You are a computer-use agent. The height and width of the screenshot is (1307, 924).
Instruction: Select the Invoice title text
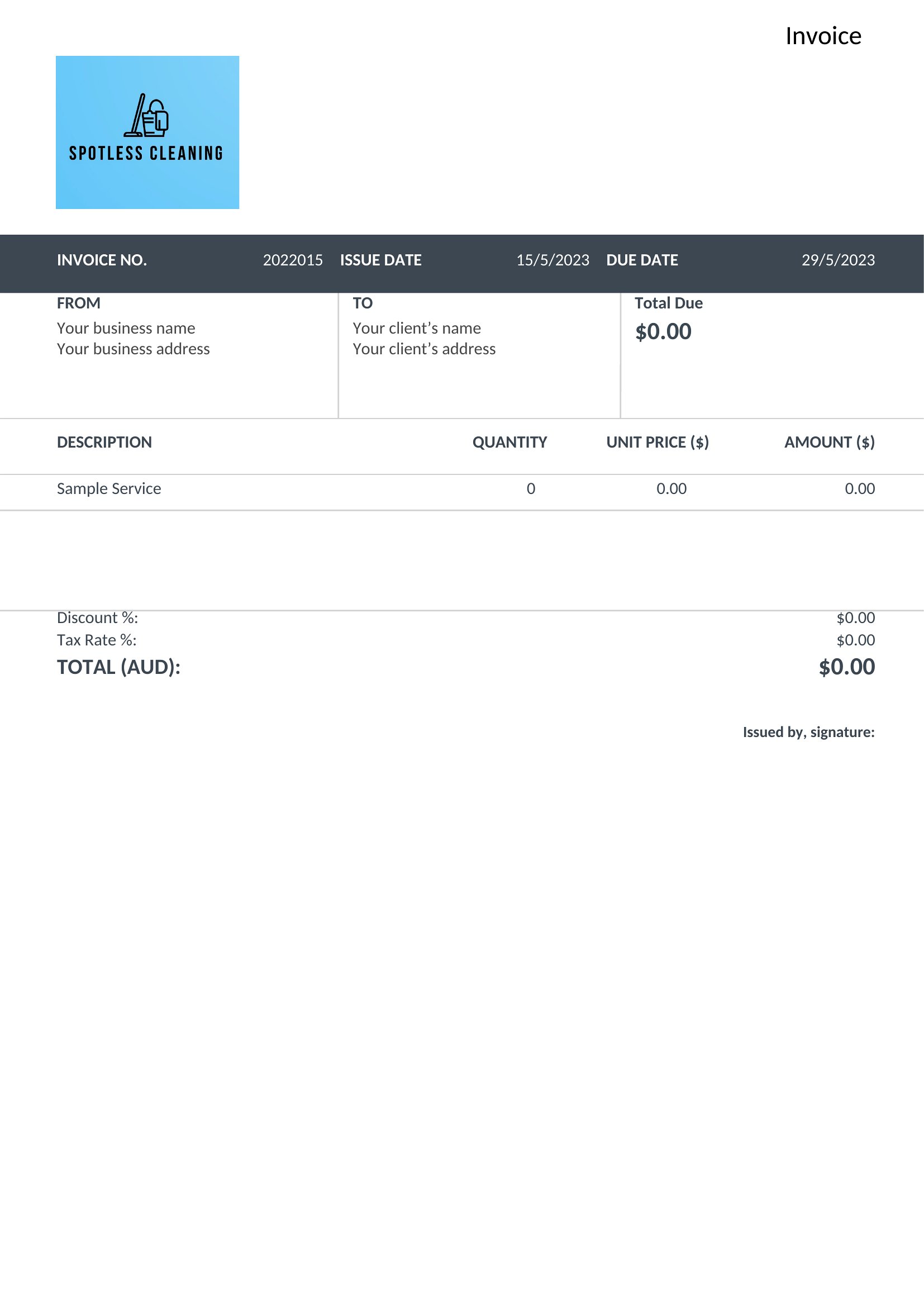(823, 36)
